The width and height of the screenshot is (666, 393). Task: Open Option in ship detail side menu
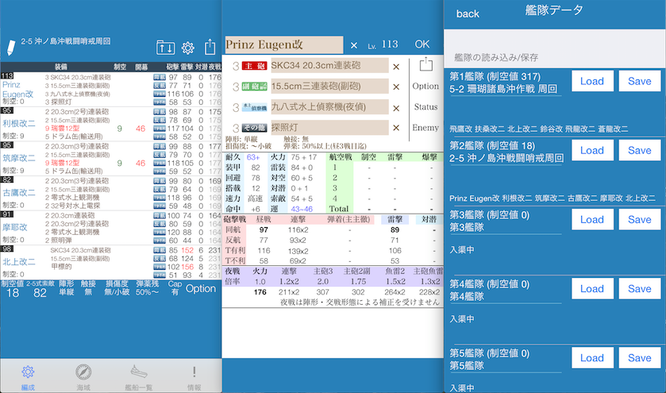click(425, 86)
